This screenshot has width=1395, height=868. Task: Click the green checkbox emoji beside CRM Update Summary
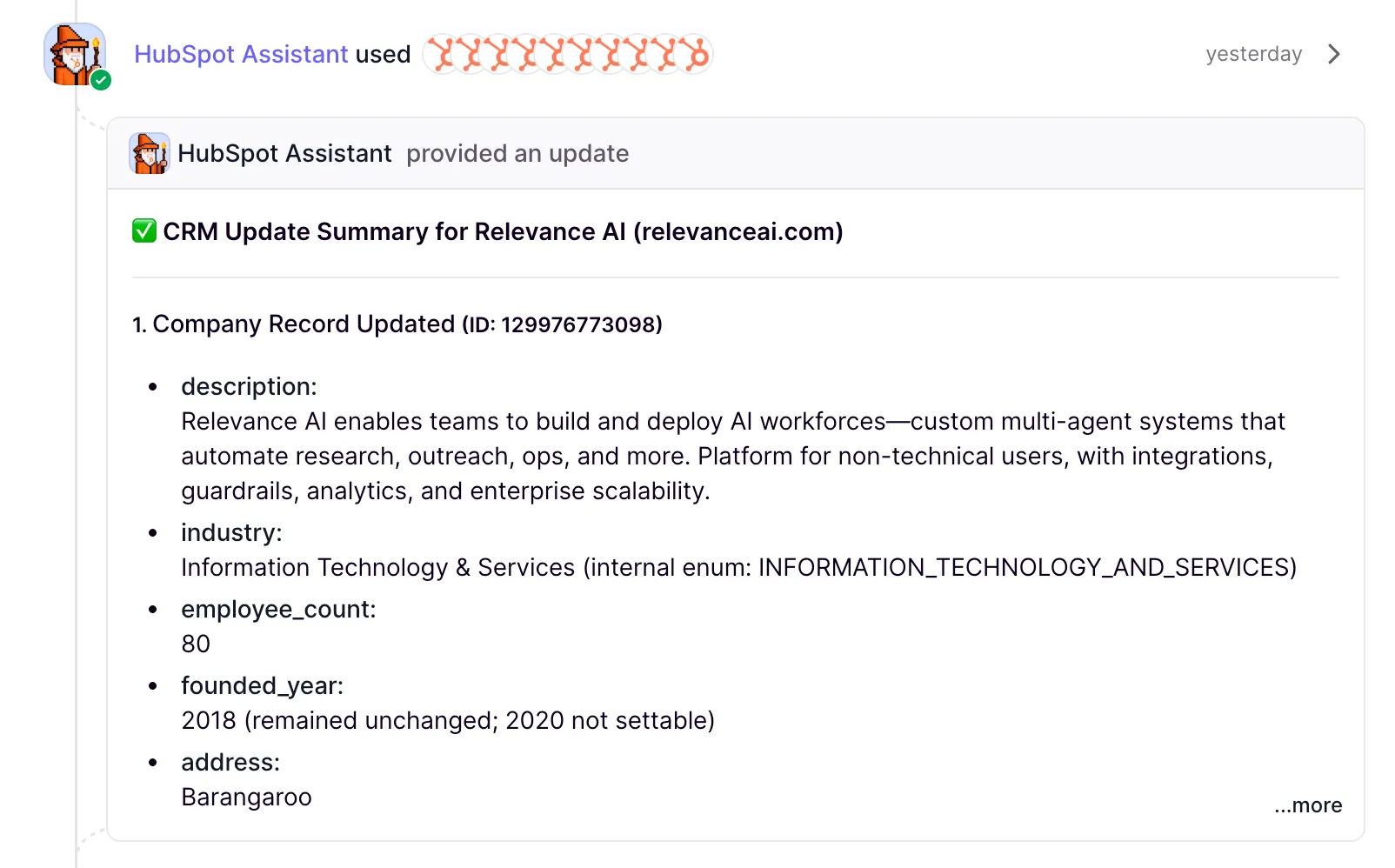[x=144, y=231]
